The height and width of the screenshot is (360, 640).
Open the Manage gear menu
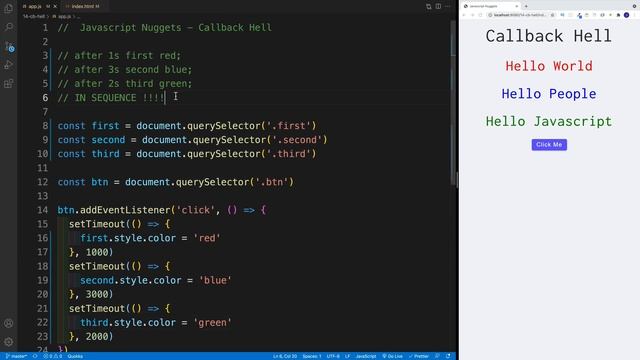[9, 342]
